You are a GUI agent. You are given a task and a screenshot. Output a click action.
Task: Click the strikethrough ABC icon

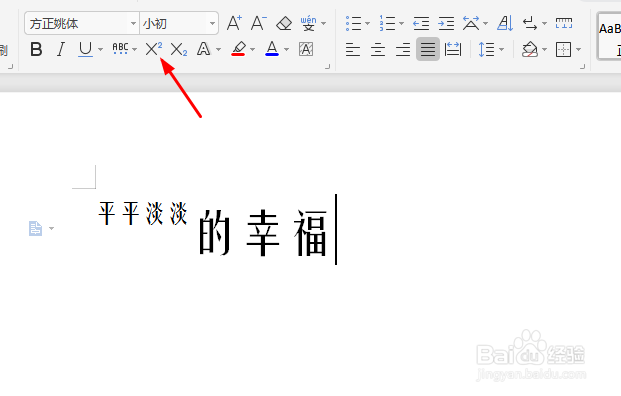(x=120, y=49)
